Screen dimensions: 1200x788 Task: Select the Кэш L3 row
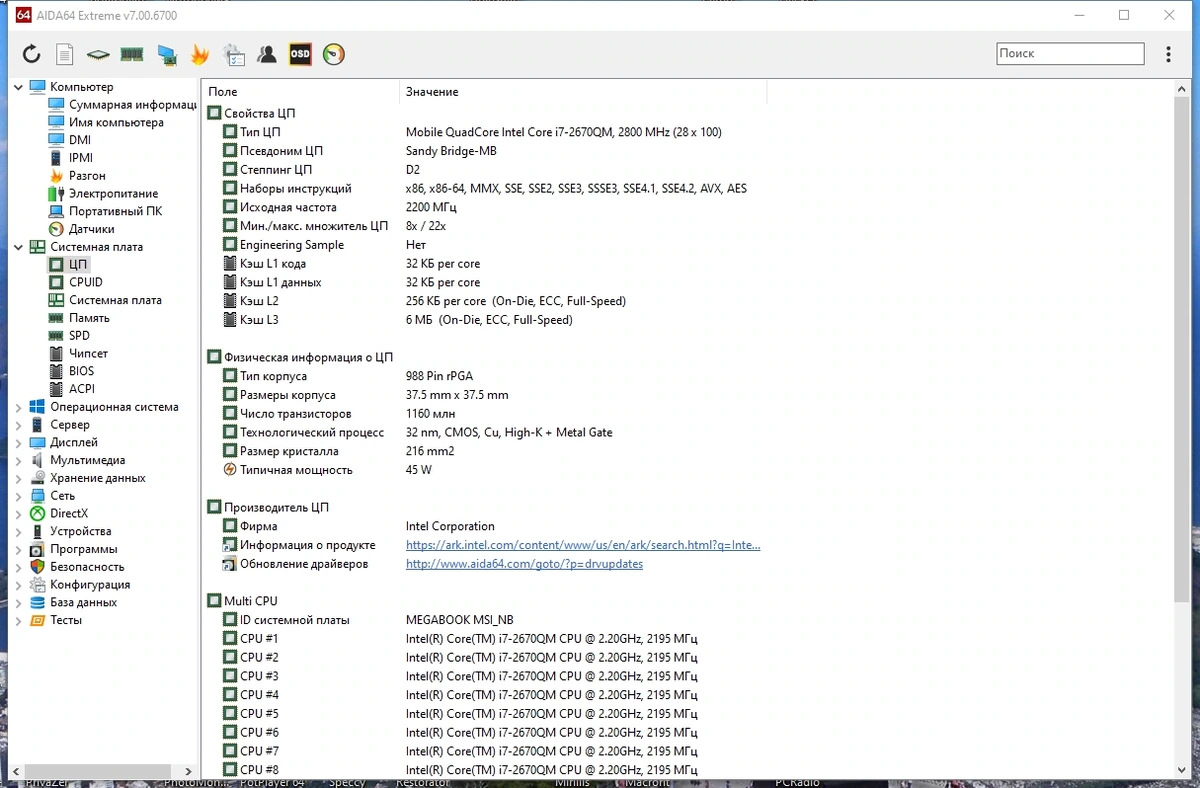[x=484, y=320]
